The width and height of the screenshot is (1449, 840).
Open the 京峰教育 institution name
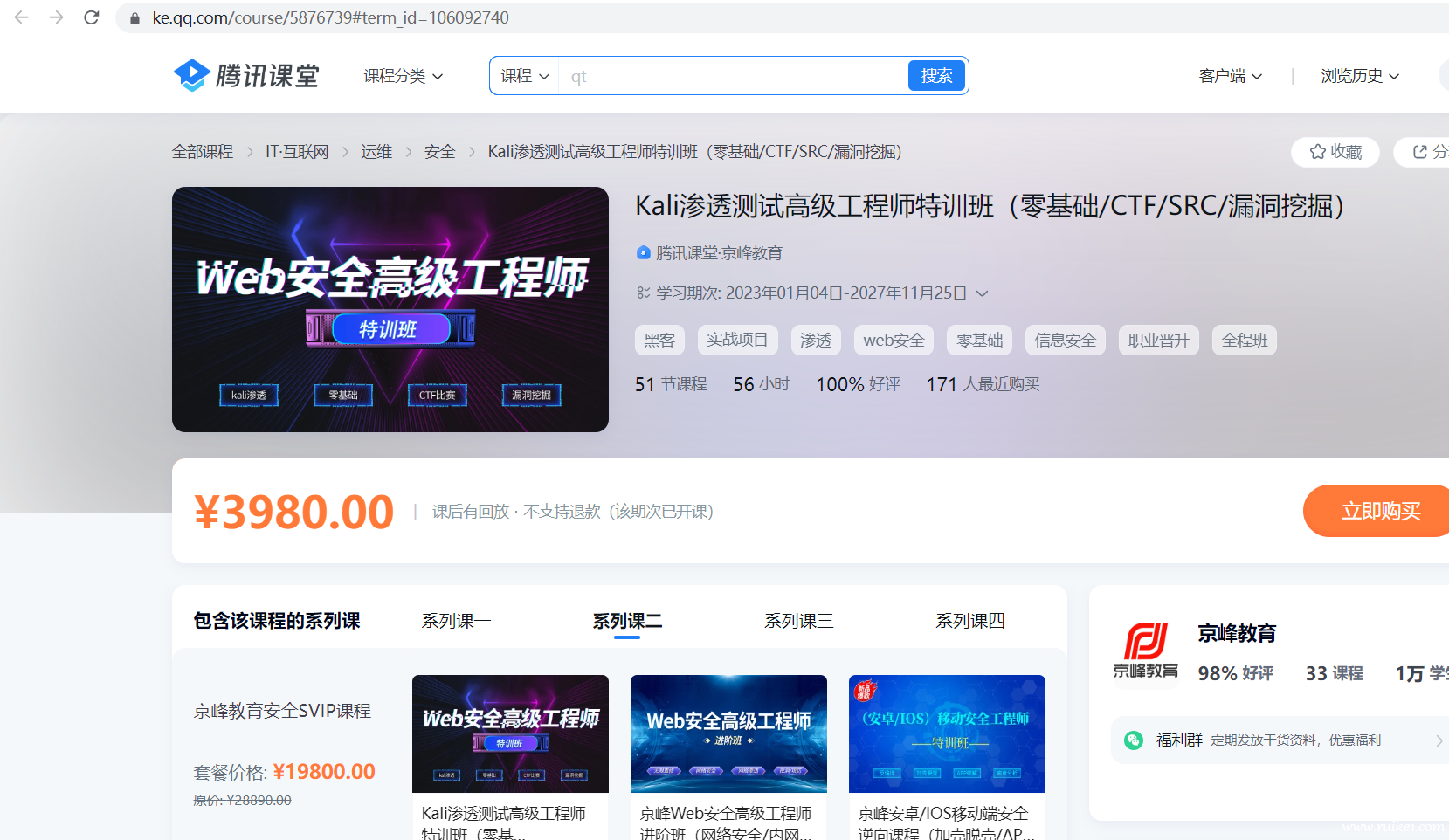point(1237,633)
